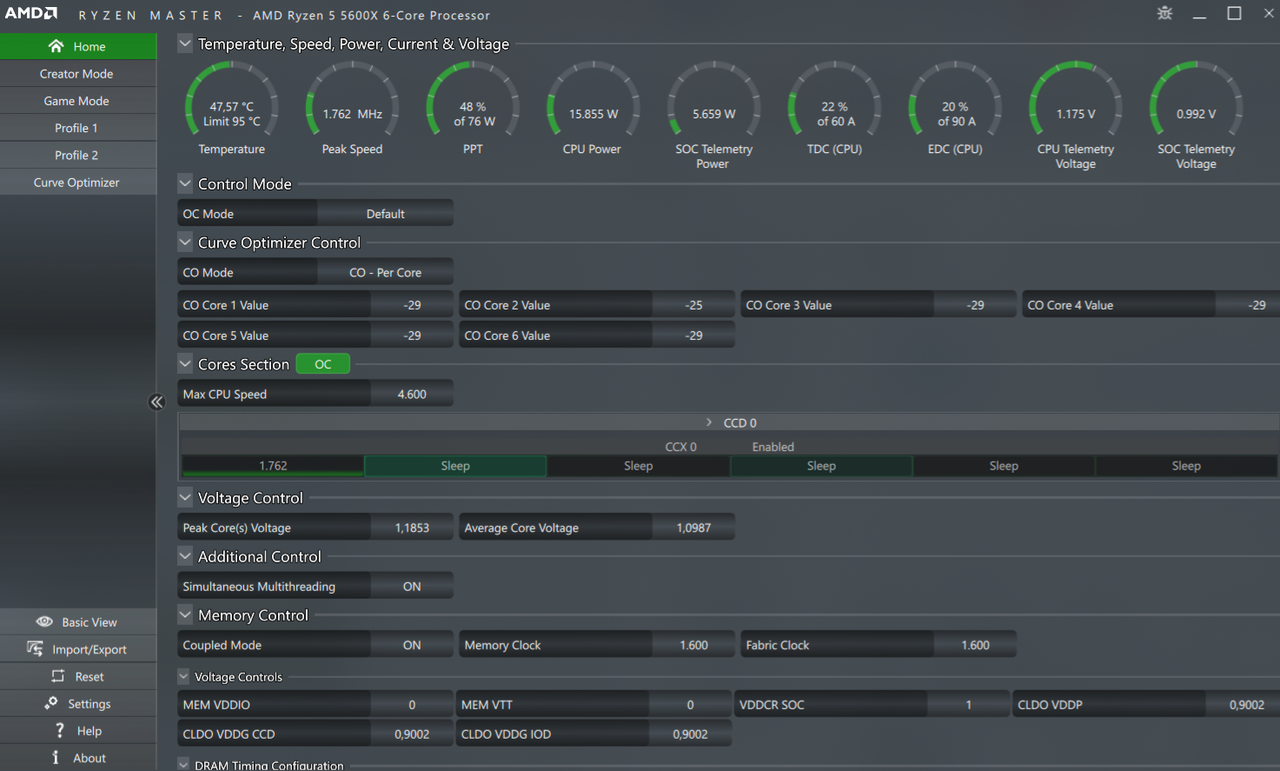This screenshot has height=771, width=1280.
Task: Select Profile 1 in sidebar
Action: [x=78, y=128]
